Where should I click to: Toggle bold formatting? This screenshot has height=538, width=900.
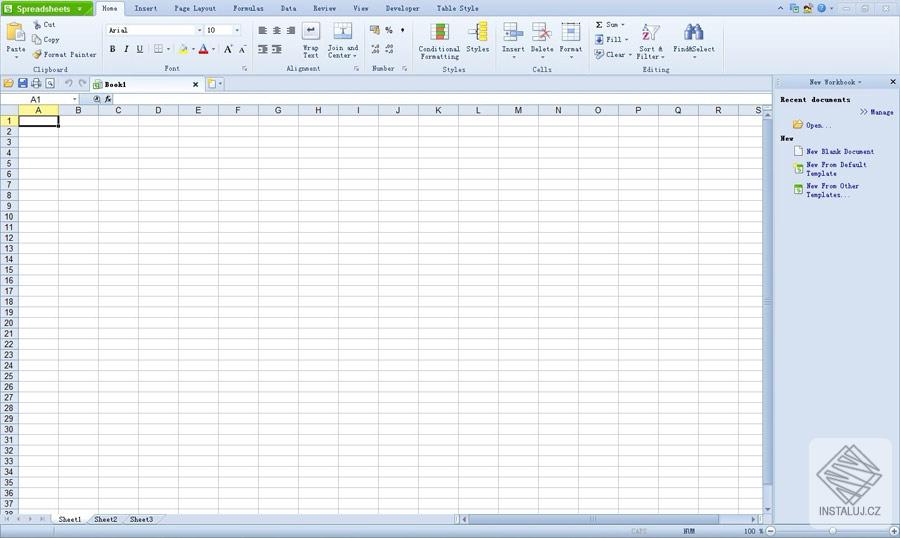click(x=112, y=49)
